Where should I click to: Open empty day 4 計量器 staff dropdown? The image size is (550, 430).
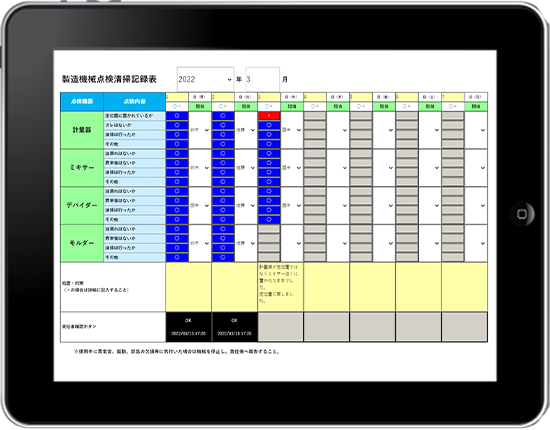point(338,130)
